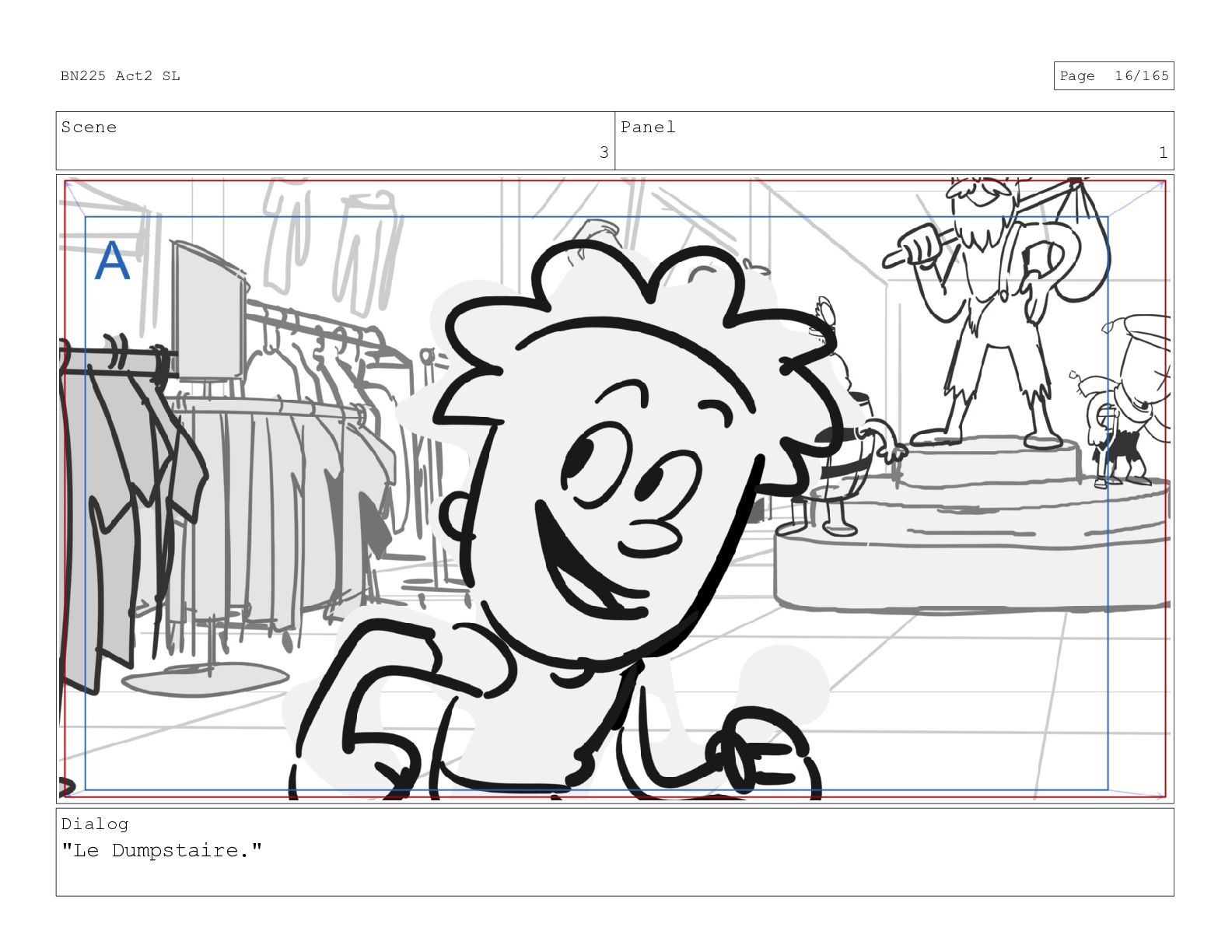Click the dialog text "Le Dumpstaire."
This screenshot has height=952, width=1232.
pyautogui.click(x=162, y=850)
